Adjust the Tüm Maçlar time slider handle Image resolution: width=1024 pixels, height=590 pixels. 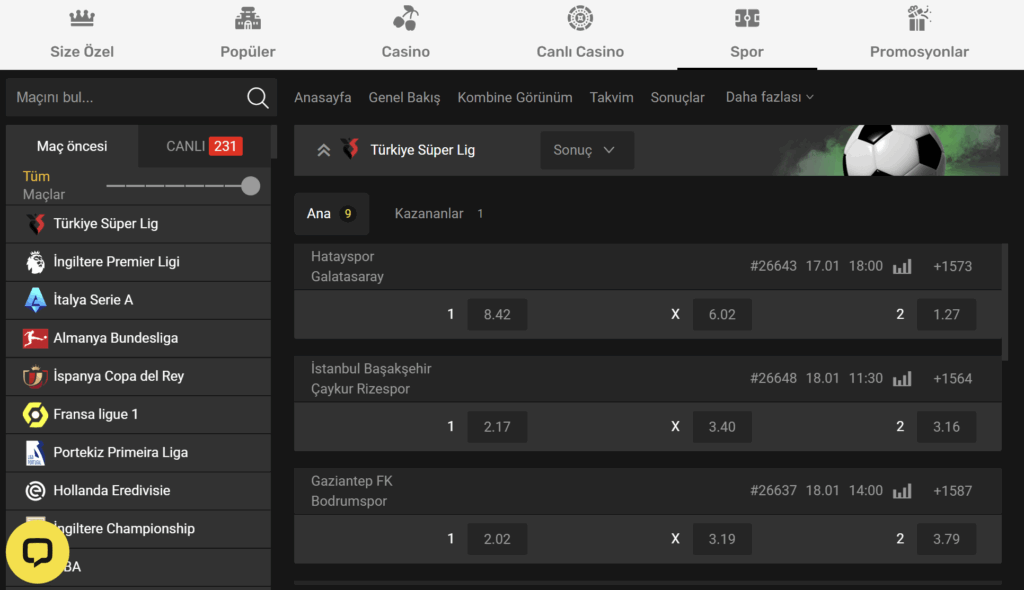pyautogui.click(x=250, y=186)
